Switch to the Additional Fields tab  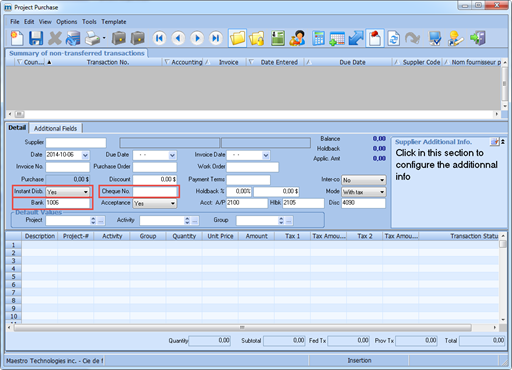55,128
